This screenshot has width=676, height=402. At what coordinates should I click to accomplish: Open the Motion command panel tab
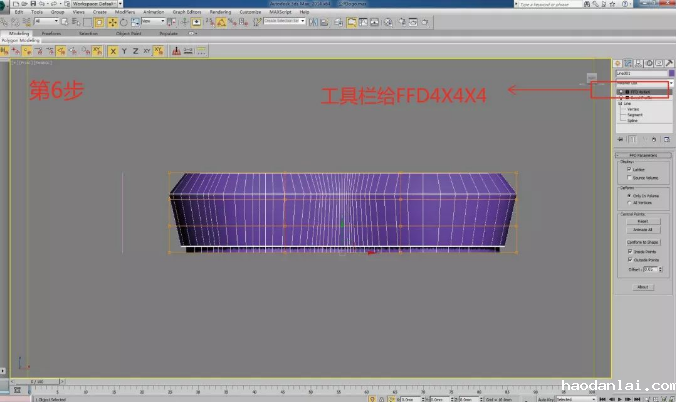[x=649, y=63]
